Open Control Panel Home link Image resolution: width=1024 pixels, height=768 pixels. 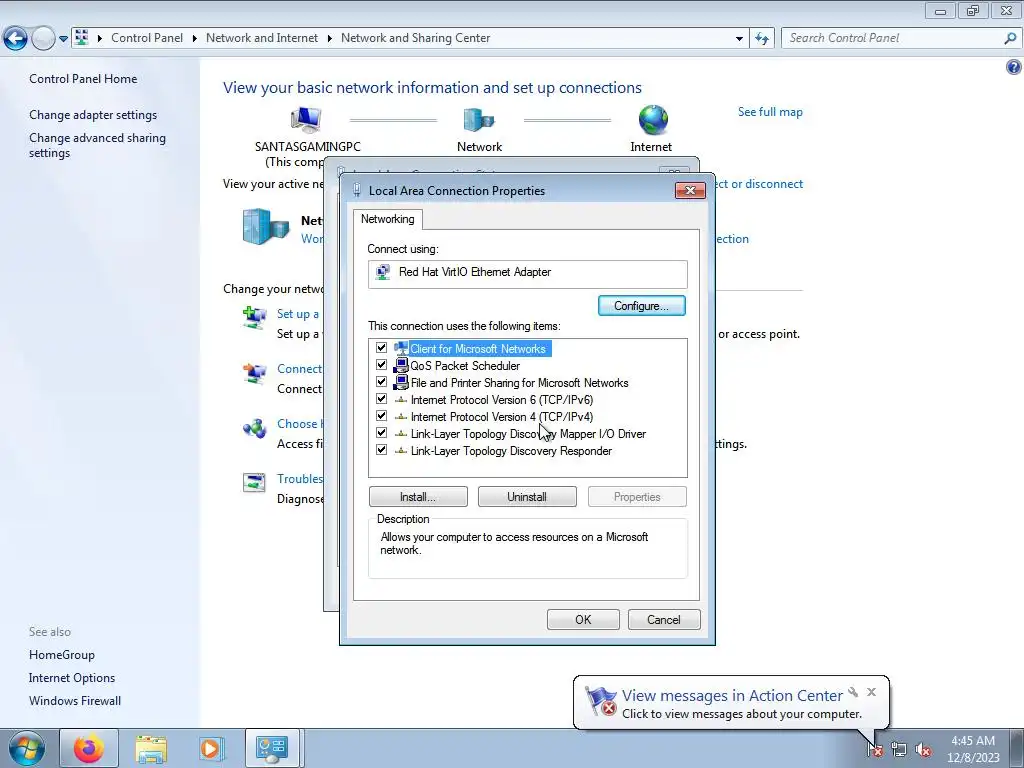(83, 79)
